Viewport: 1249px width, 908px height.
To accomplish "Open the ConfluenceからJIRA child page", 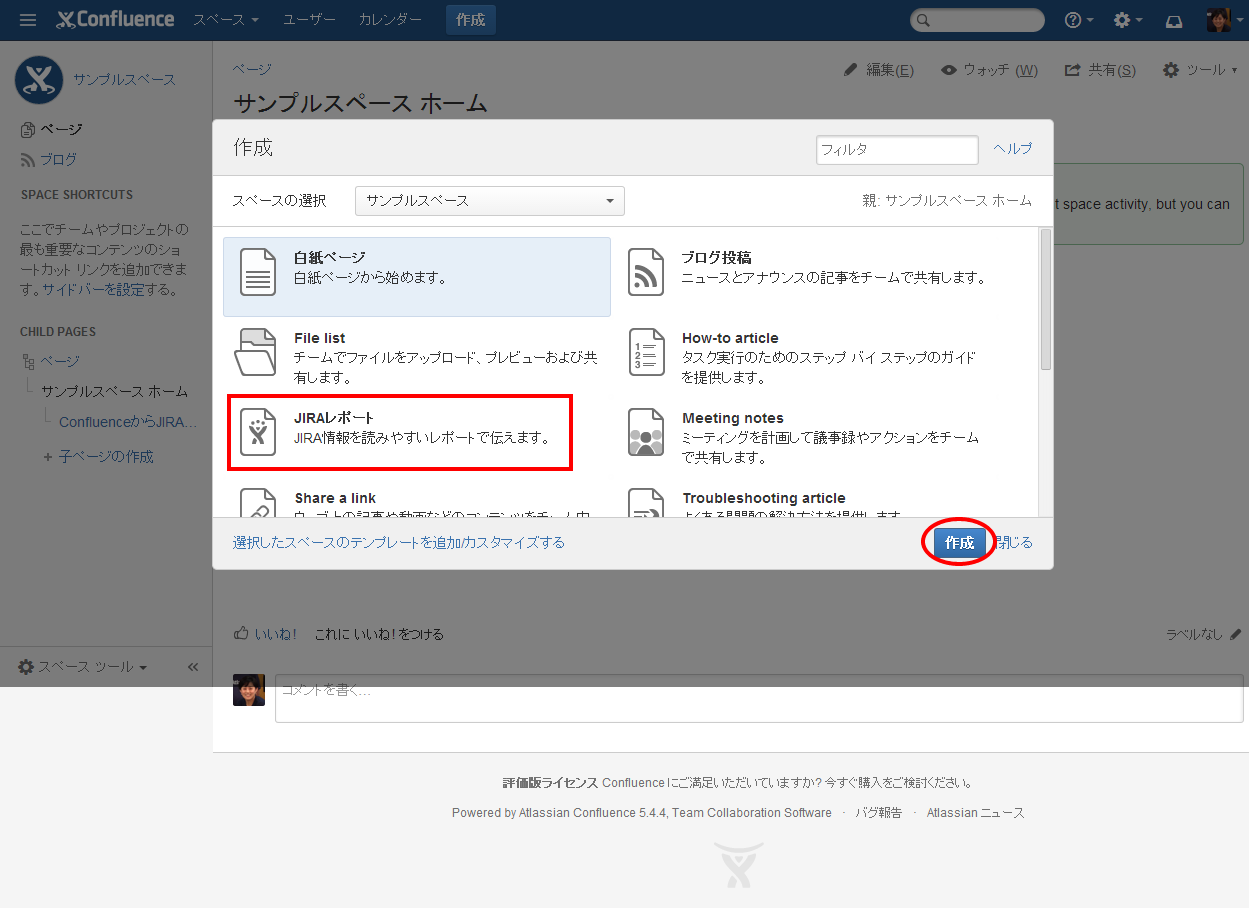I will (x=128, y=422).
